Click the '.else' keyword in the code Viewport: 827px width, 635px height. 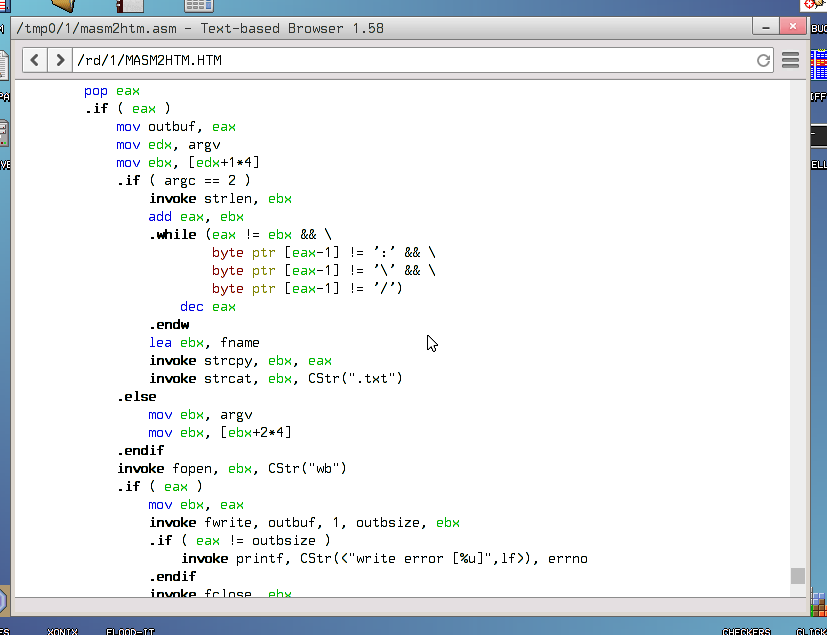136,397
